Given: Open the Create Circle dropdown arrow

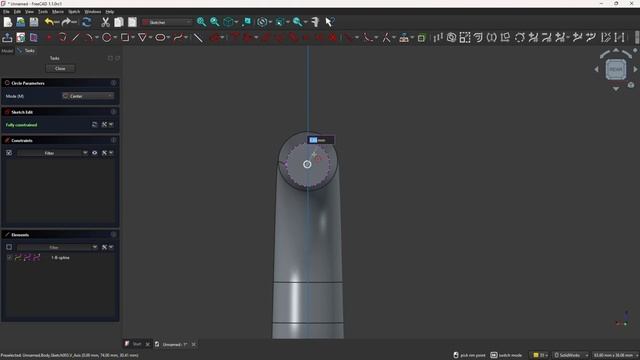Looking at the screenshot, I should (x=115, y=38).
